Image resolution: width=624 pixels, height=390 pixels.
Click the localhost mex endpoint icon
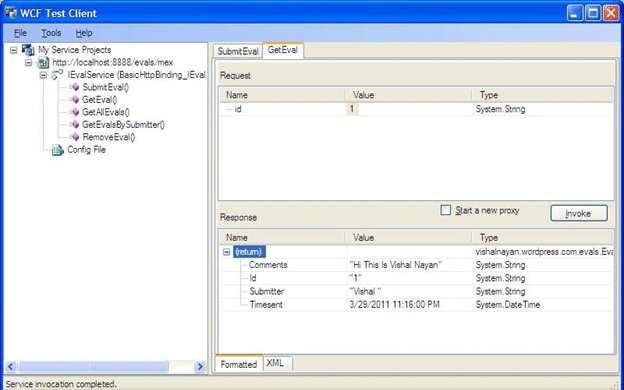coord(43,62)
